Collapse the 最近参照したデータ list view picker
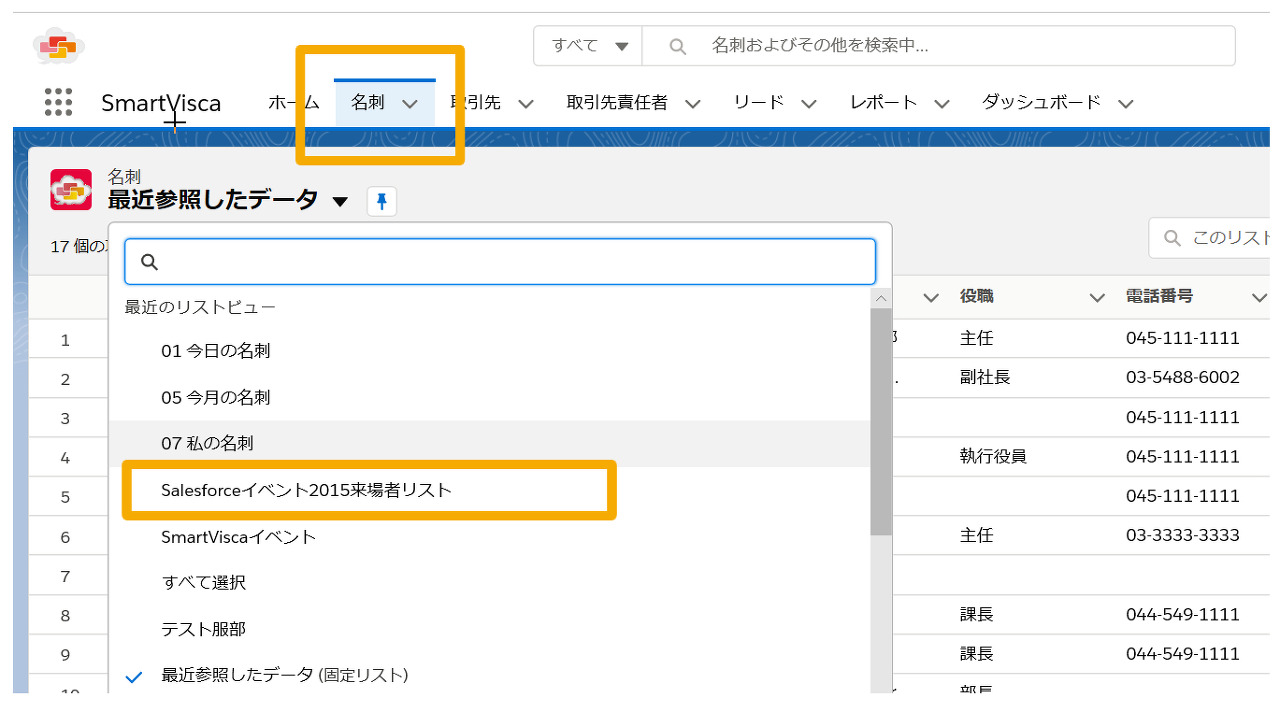The width and height of the screenshot is (1280, 712). (x=340, y=201)
